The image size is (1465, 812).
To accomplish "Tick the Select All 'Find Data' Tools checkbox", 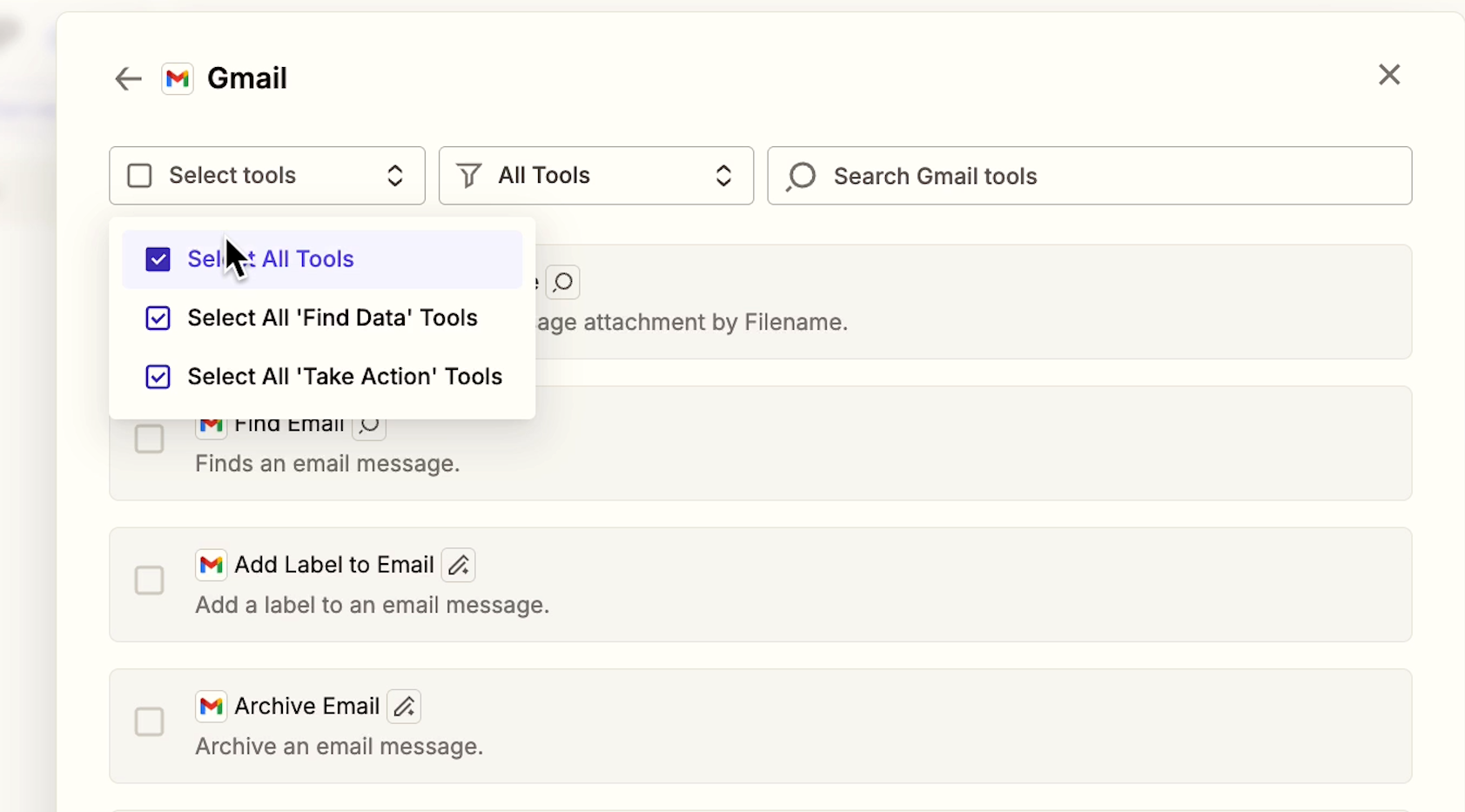I will pyautogui.click(x=158, y=319).
